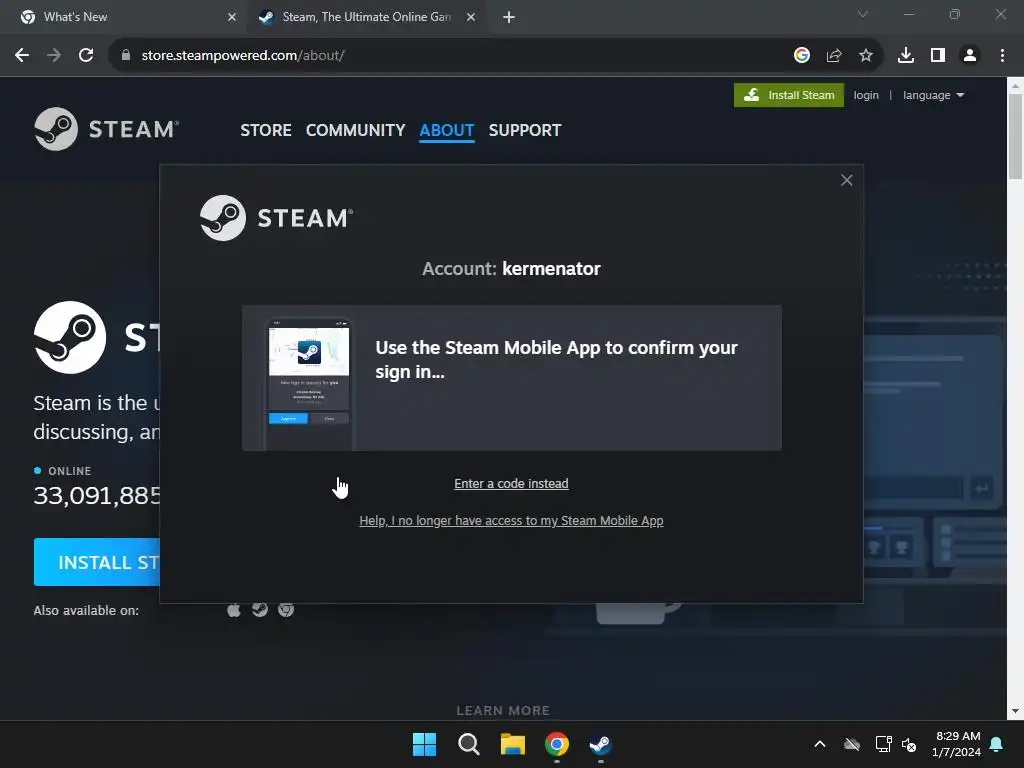
Task: Expand the language dropdown
Action: tap(933, 95)
